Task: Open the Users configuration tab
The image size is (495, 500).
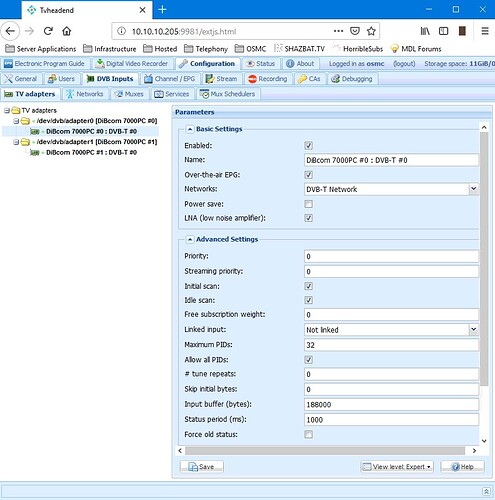Action: click(x=61, y=79)
